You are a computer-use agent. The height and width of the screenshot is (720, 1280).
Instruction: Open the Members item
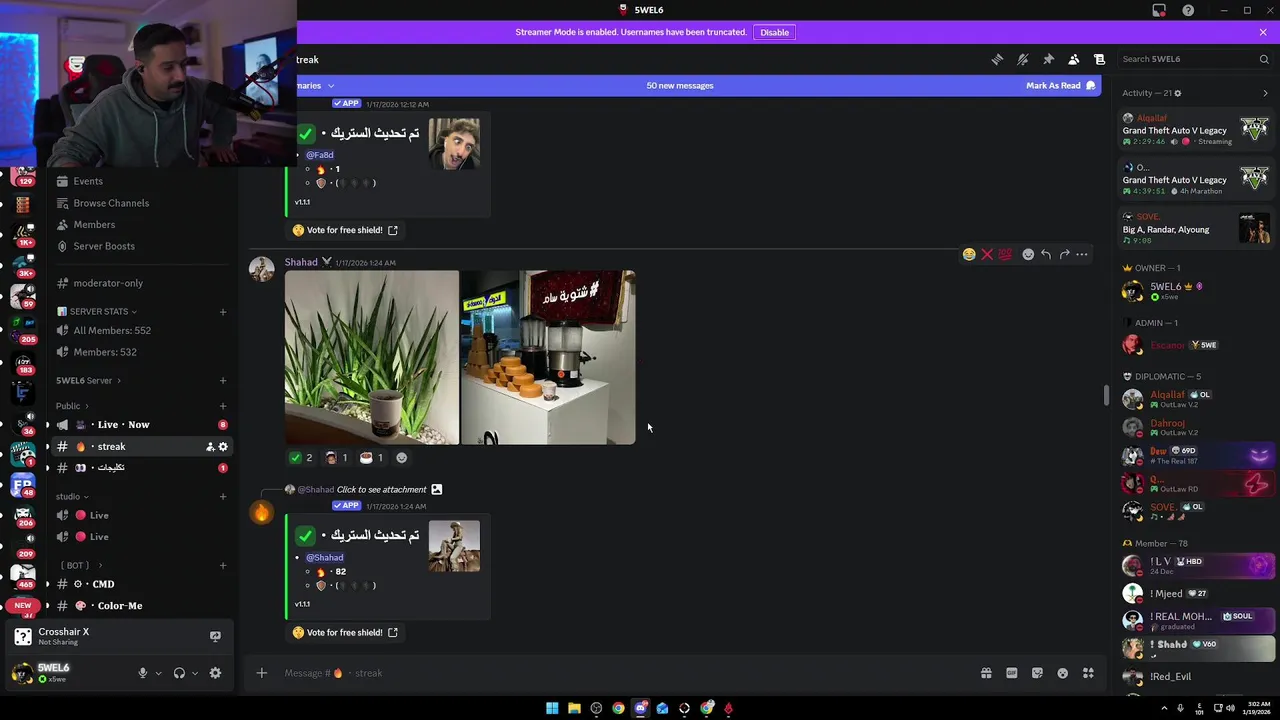[x=140, y=225]
